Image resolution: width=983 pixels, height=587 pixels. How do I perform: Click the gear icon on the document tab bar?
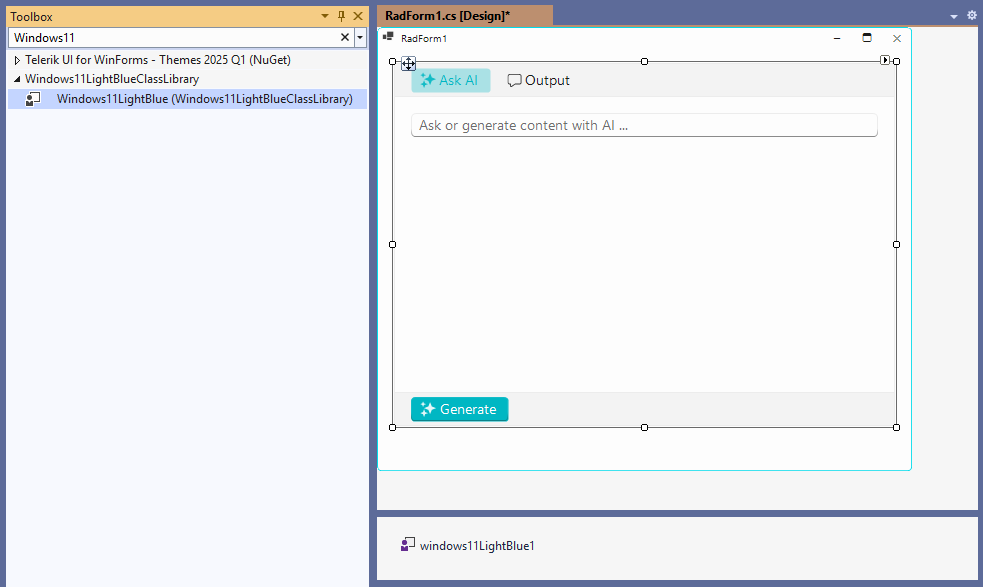point(971,15)
